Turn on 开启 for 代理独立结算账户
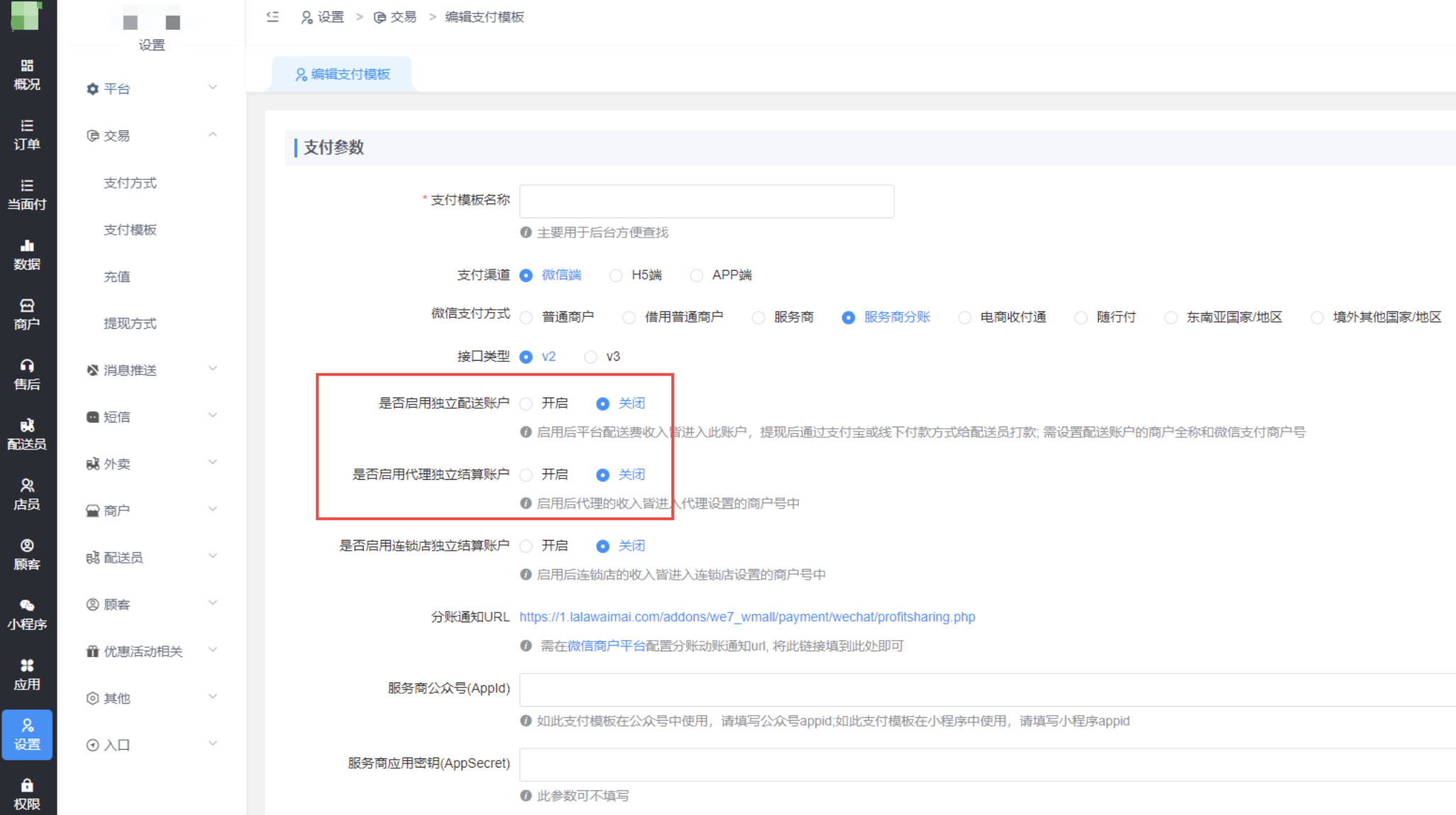Viewport: 1456px width, 815px height. (526, 475)
